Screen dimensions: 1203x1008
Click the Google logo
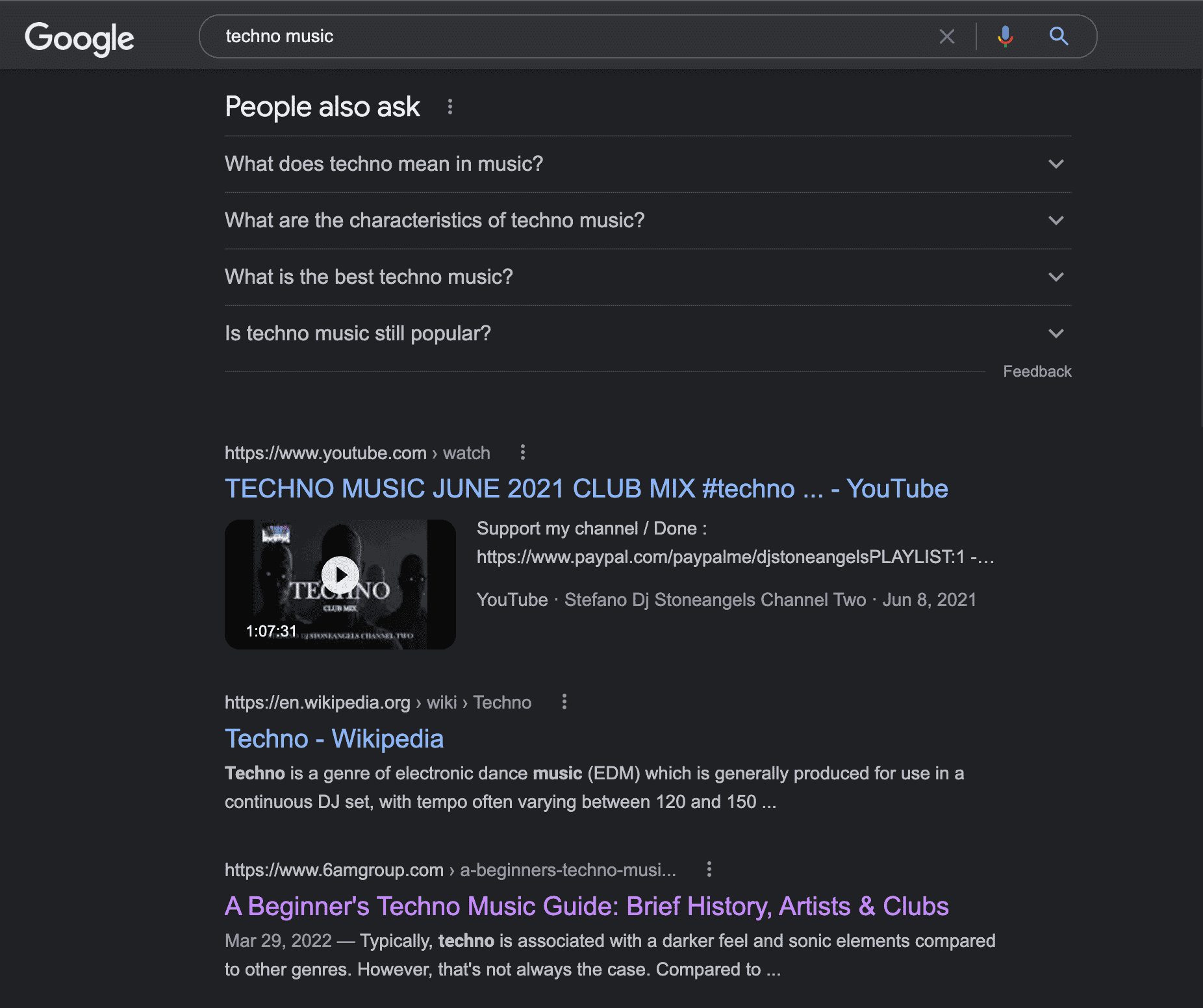point(79,38)
